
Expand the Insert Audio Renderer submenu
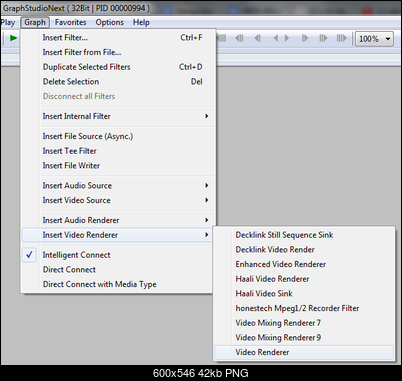118,220
